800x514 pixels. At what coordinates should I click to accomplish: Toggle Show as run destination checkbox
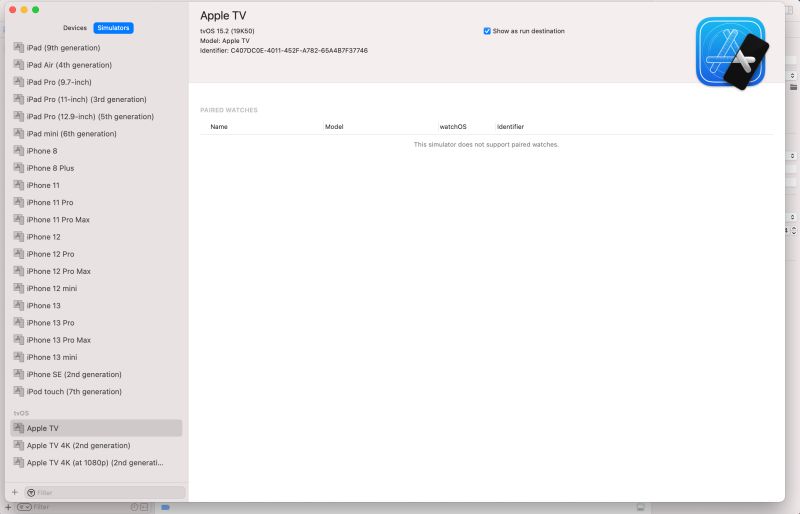(487, 31)
